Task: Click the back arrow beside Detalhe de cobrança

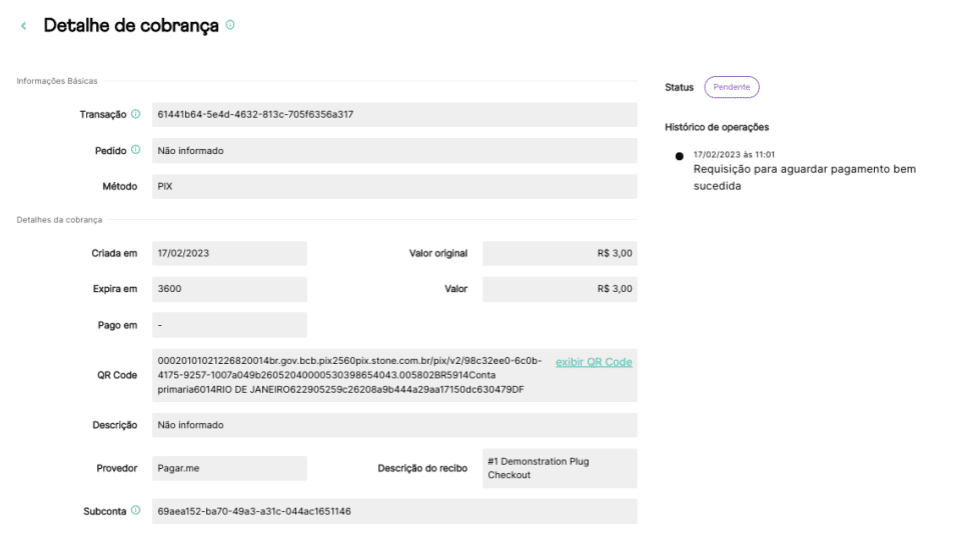Action: (23, 26)
